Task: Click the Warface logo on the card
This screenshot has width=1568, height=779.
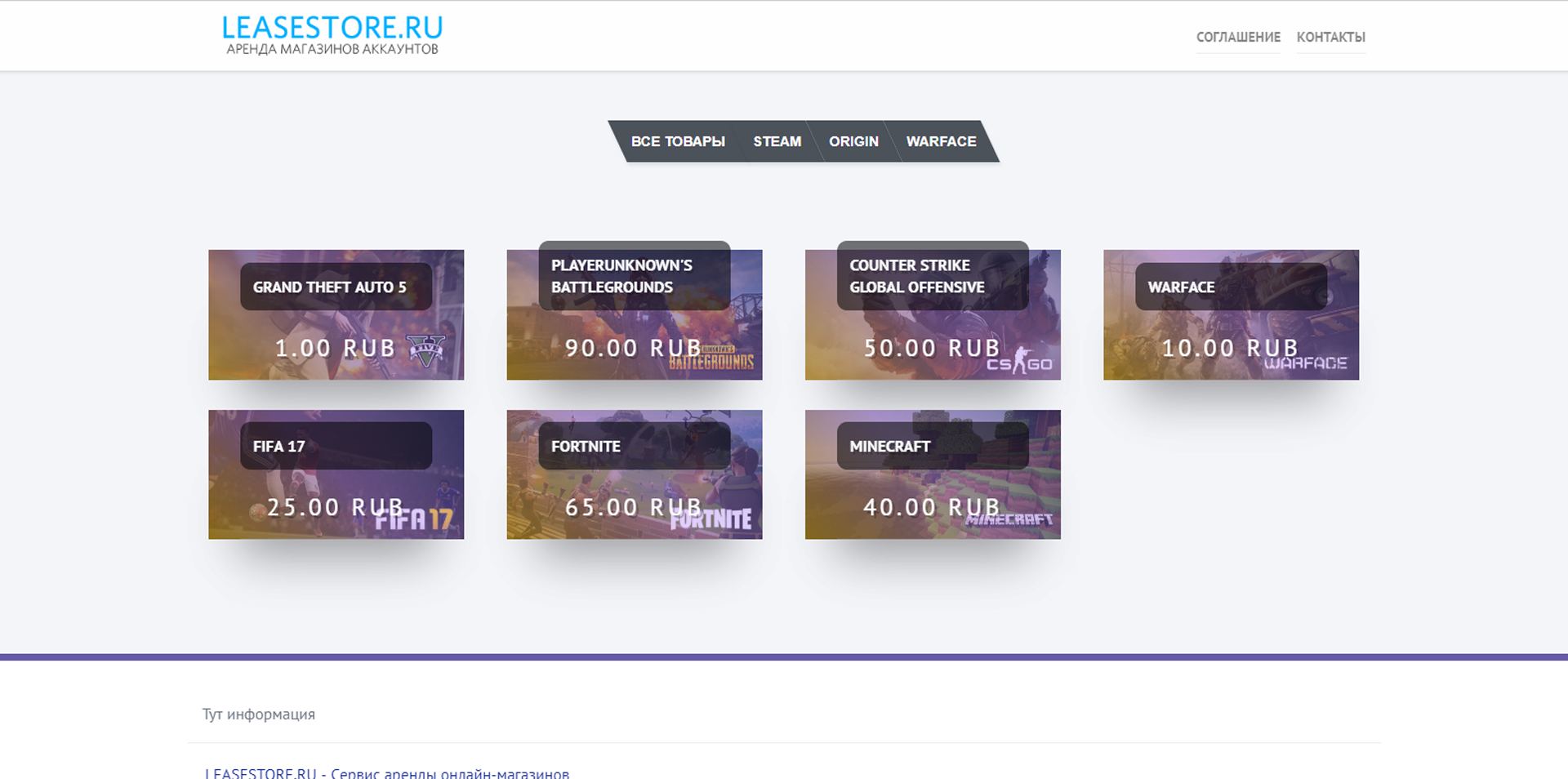Action: 1306,363
